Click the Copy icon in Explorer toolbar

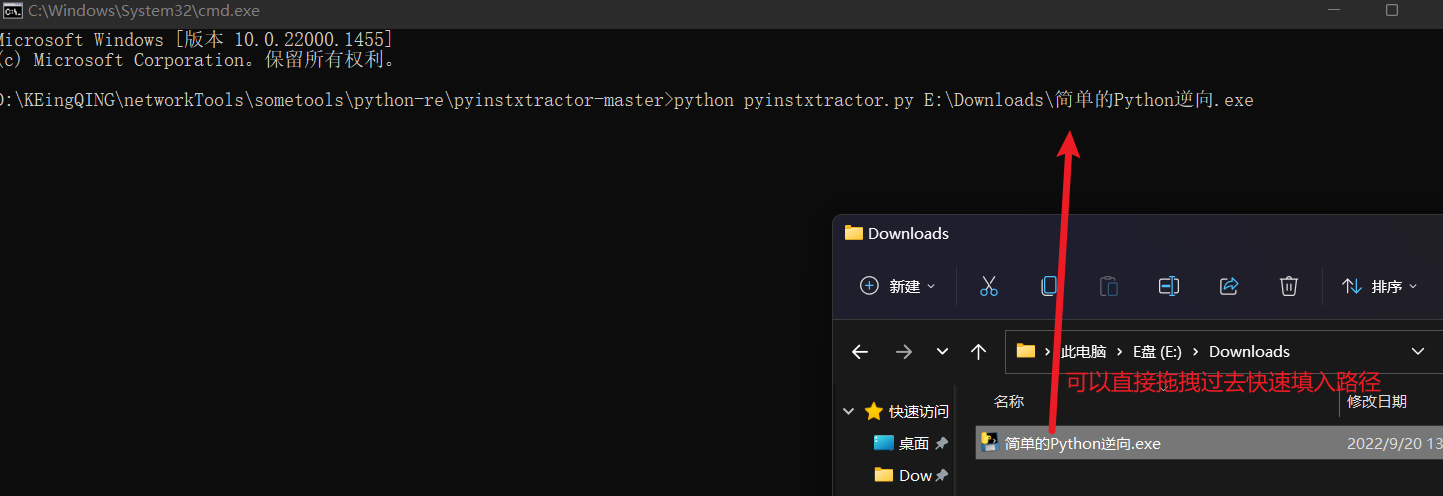(x=1049, y=286)
